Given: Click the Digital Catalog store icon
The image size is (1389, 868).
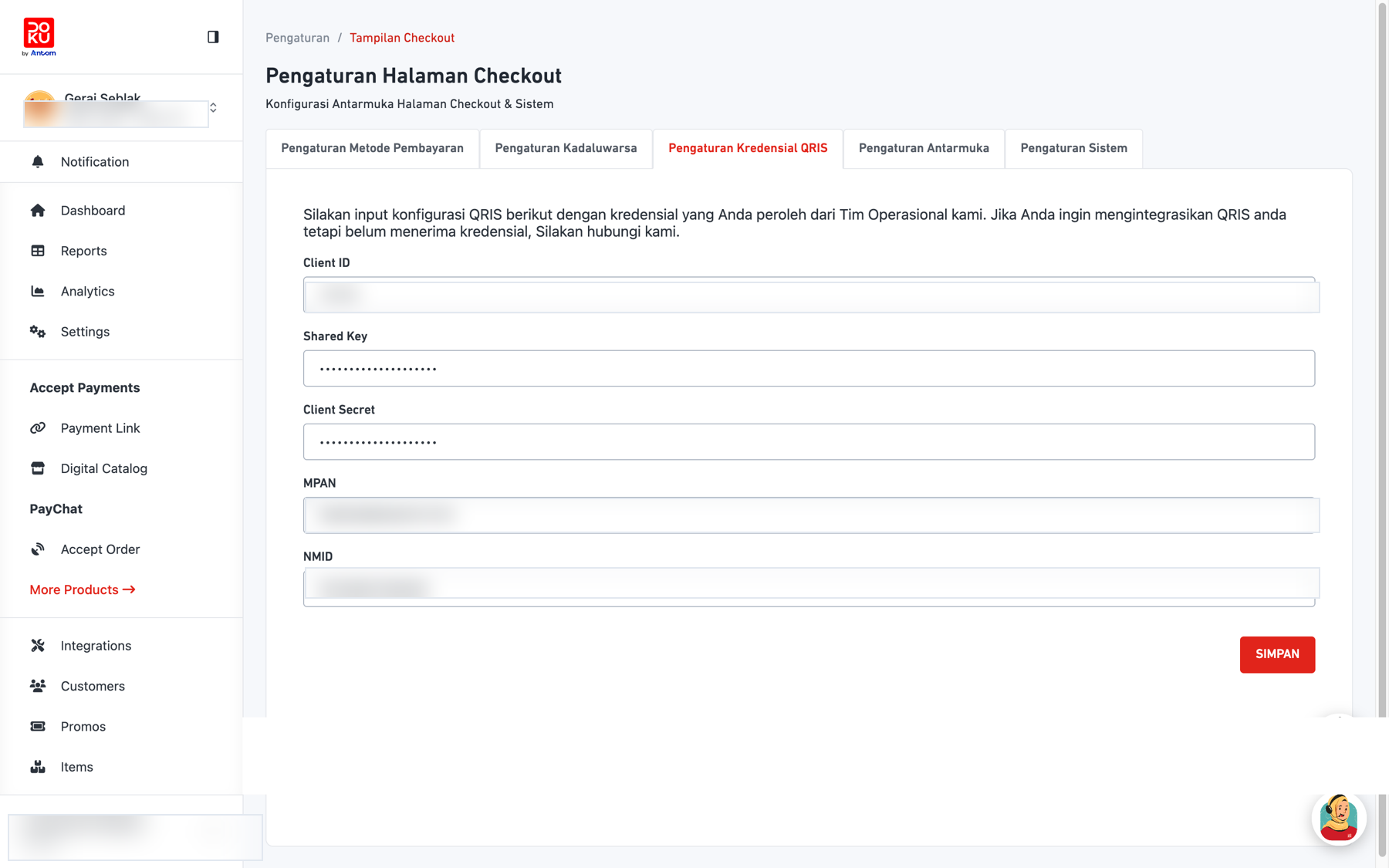Looking at the screenshot, I should click(38, 468).
